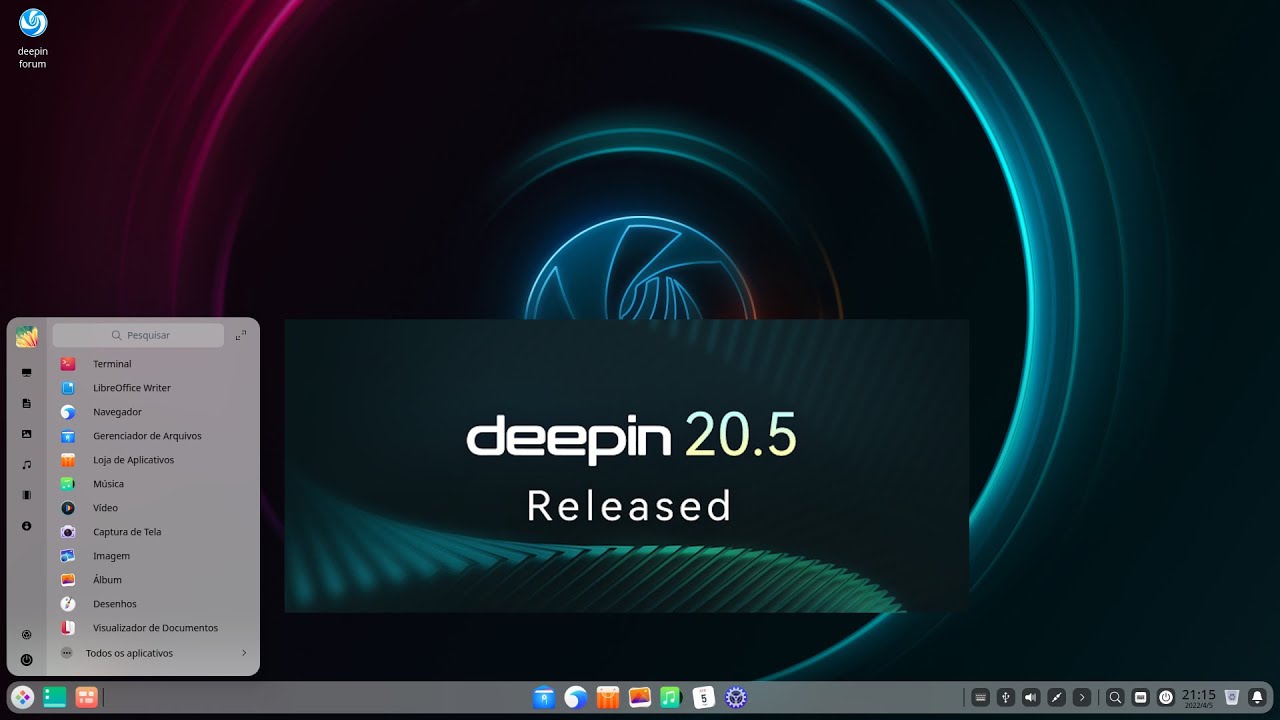The image size is (1280, 720).
Task: Open file manager from the dock
Action: pyautogui.click(x=543, y=697)
